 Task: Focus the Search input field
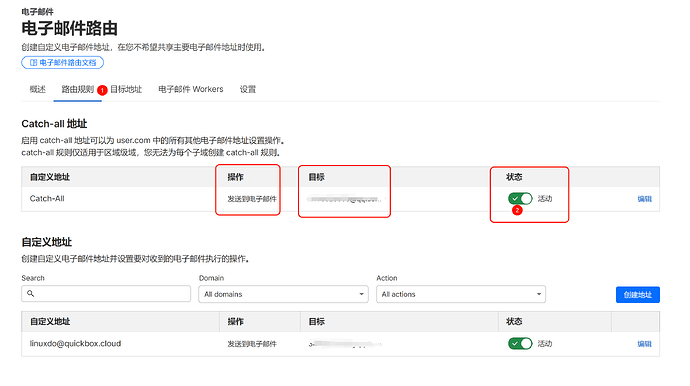point(106,294)
